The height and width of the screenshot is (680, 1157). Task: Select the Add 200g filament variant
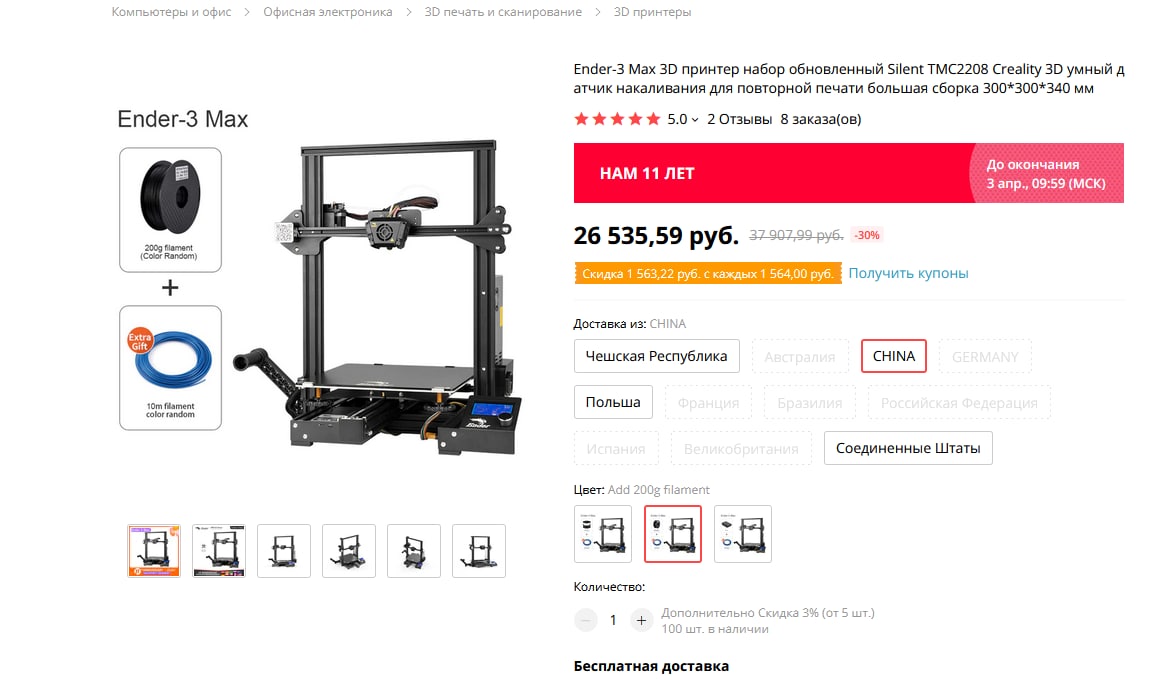coord(673,534)
